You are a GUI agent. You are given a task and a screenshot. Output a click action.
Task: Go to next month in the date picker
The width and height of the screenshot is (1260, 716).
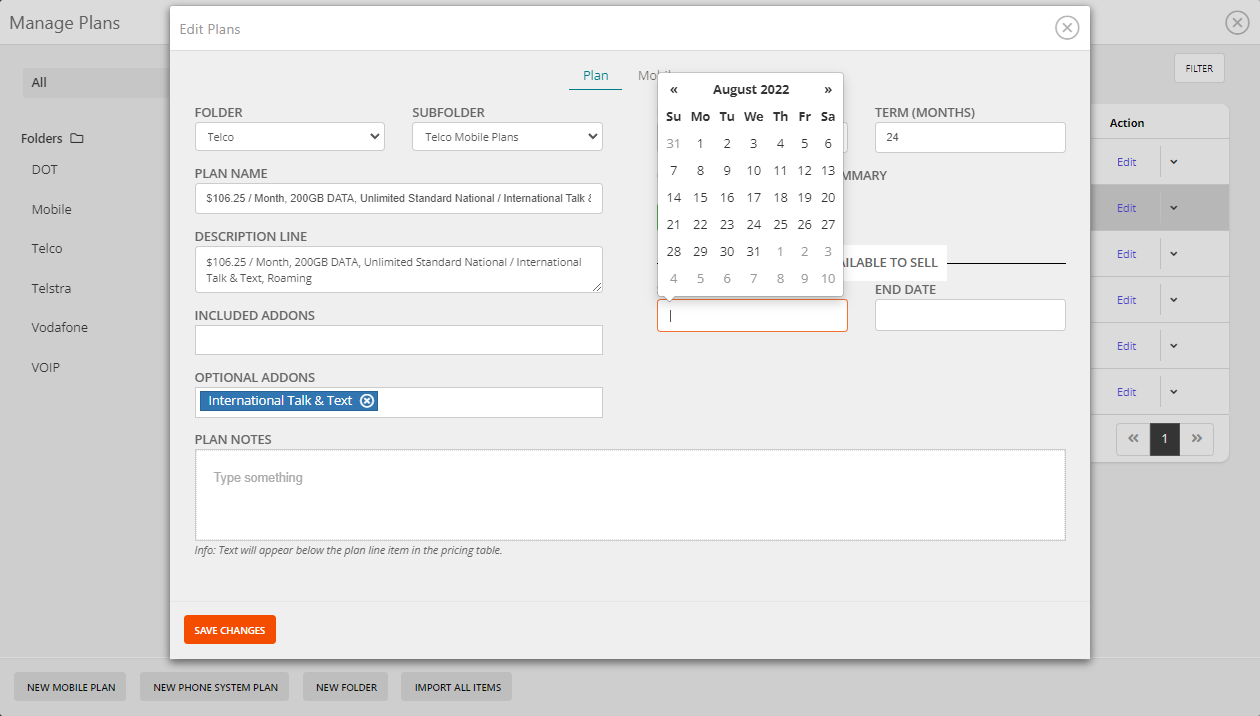point(828,89)
